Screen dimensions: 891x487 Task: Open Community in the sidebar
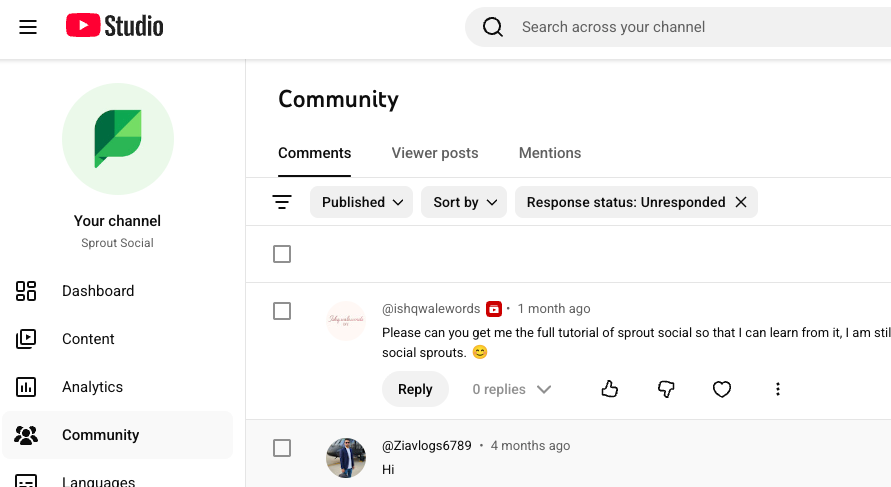pyautogui.click(x=118, y=435)
